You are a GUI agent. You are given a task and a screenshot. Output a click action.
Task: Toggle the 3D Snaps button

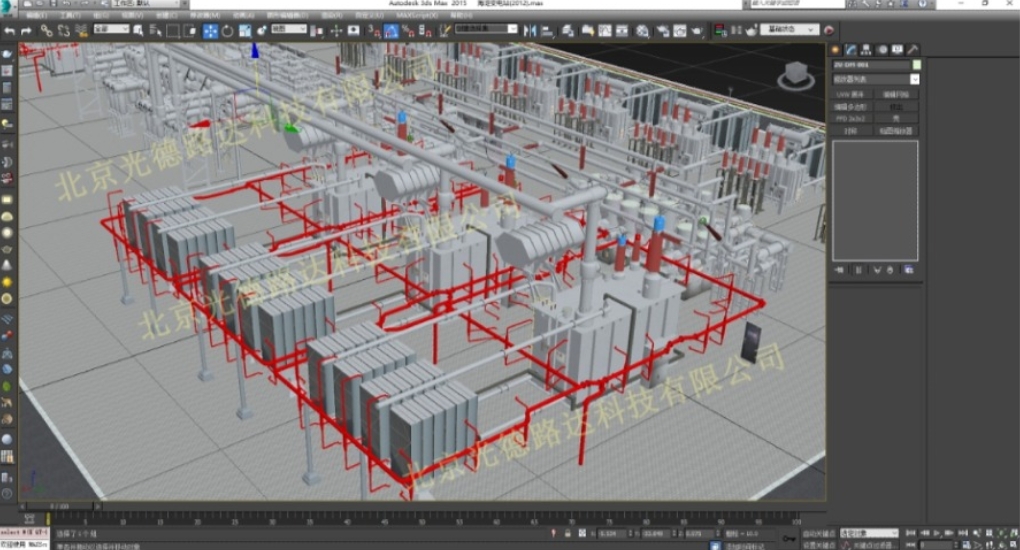375,31
